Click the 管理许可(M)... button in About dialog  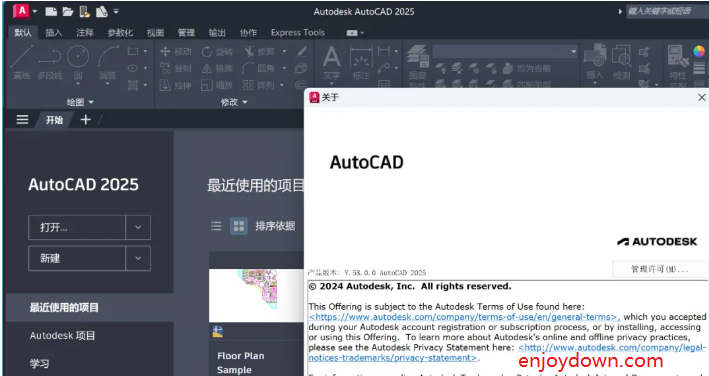[660, 269]
